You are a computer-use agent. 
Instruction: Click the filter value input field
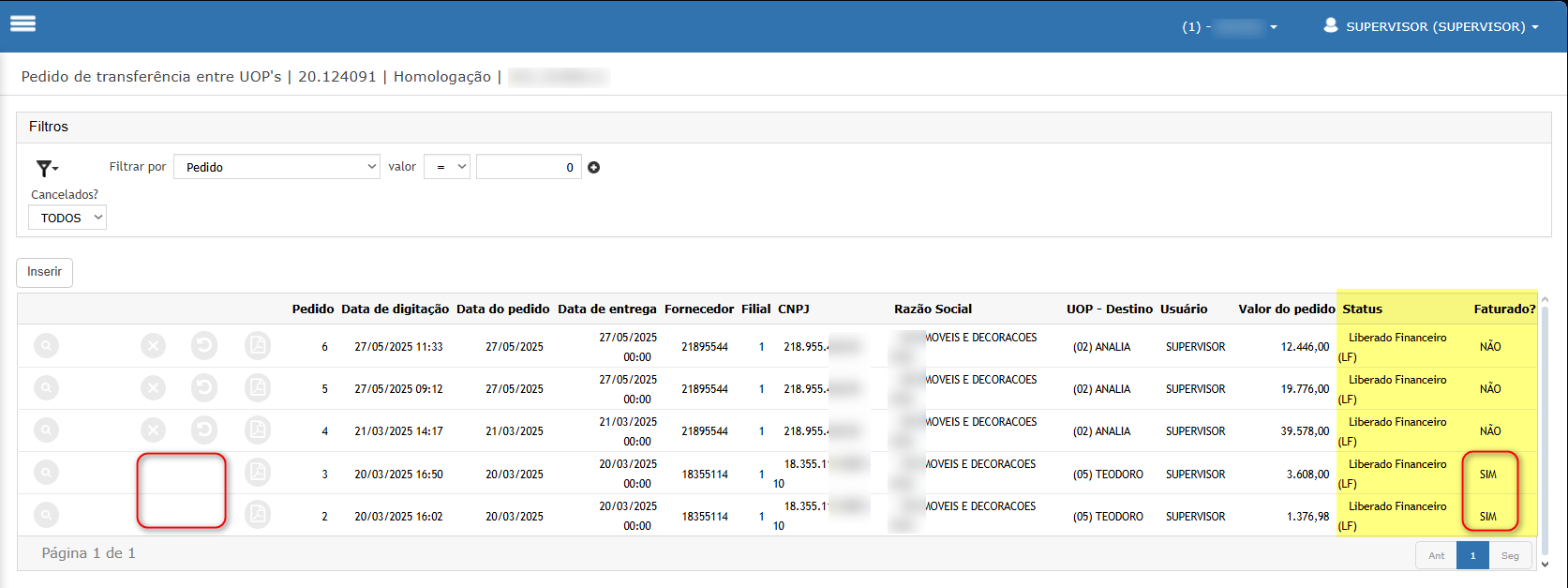[529, 167]
